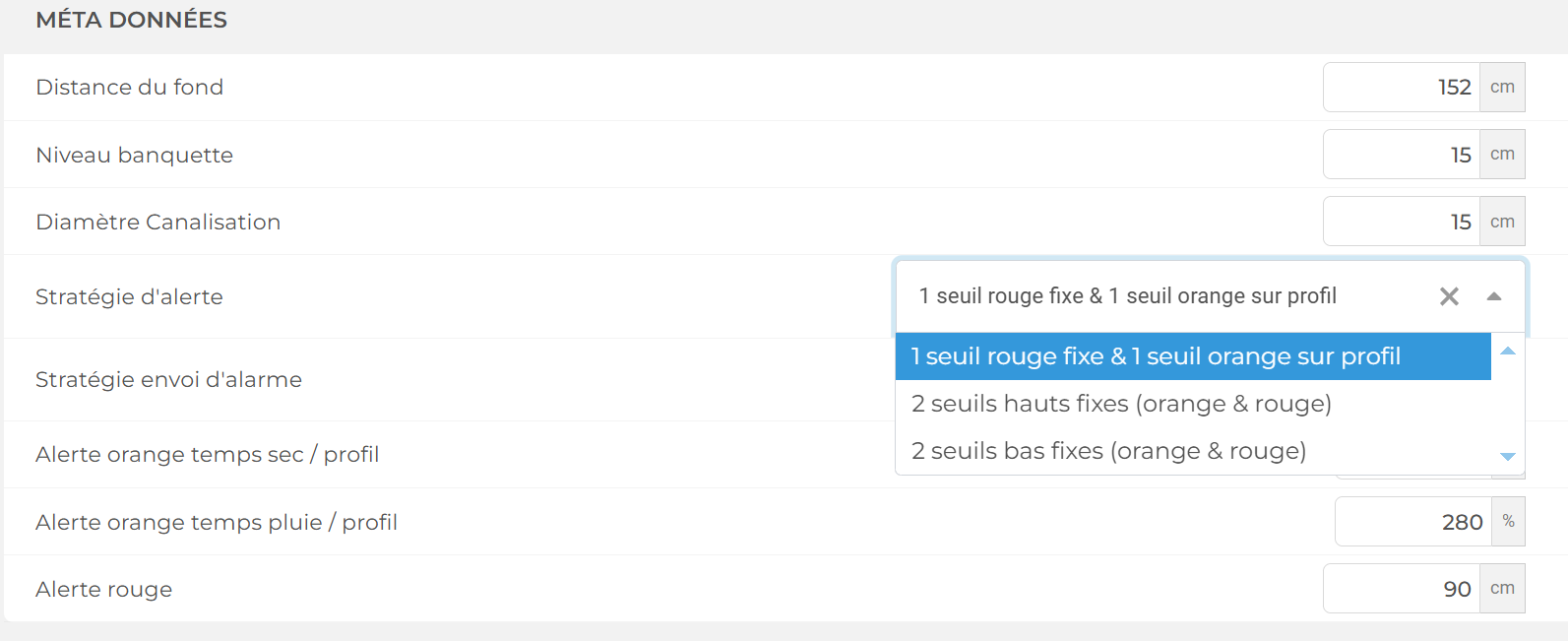Focus the Alerte rouge input showing 90
The image size is (1568, 641).
pos(1402,589)
